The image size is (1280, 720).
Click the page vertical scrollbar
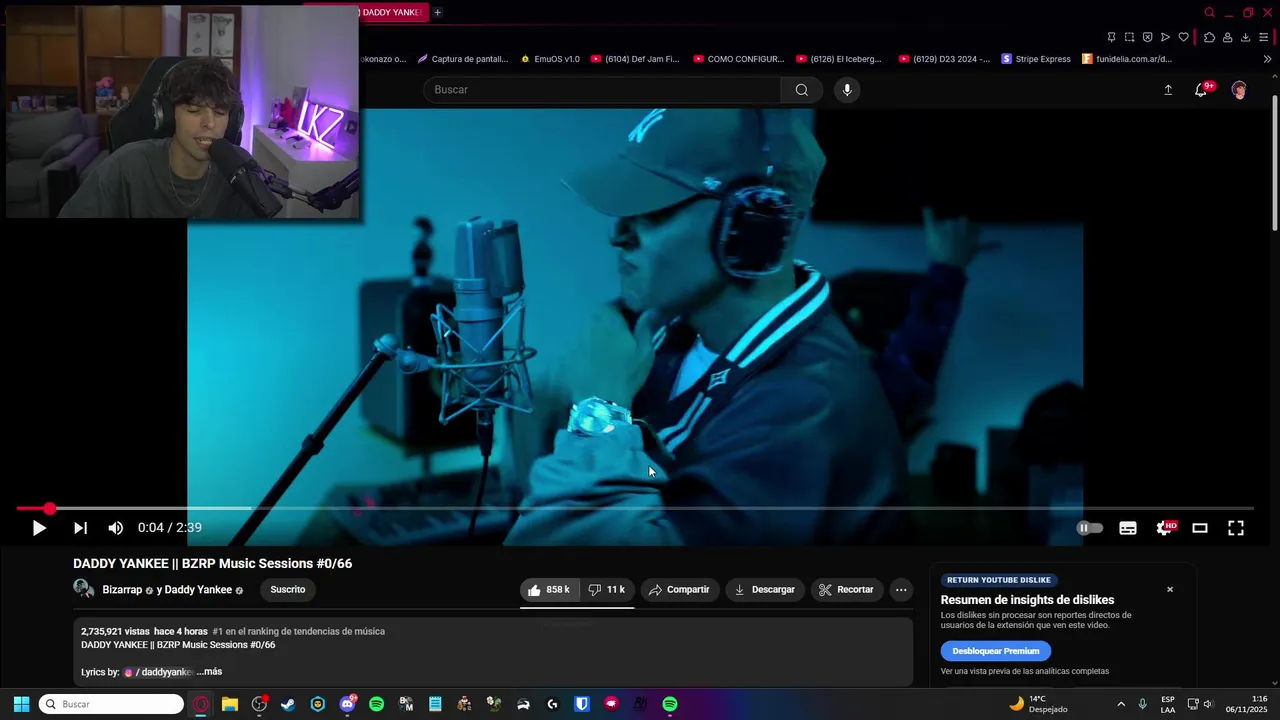click(x=1274, y=165)
